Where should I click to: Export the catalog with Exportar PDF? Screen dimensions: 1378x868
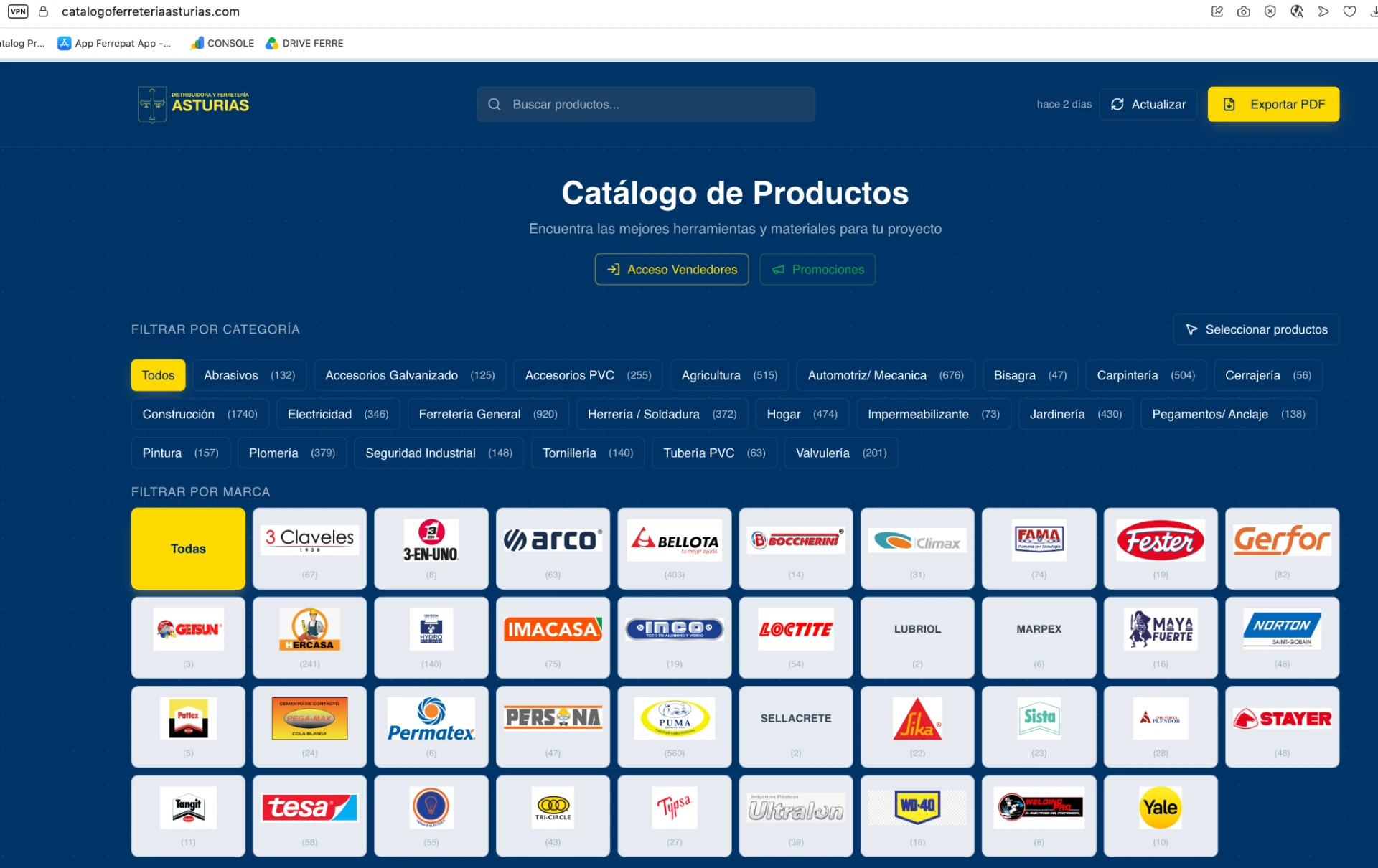coord(1273,104)
